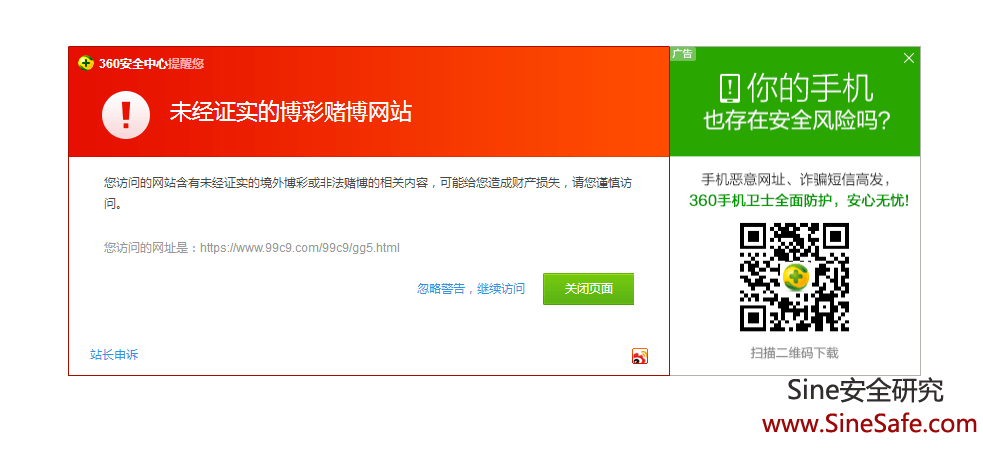Click 忽略警告，继续访问 link
This screenshot has width=983, height=454.
coord(471,289)
